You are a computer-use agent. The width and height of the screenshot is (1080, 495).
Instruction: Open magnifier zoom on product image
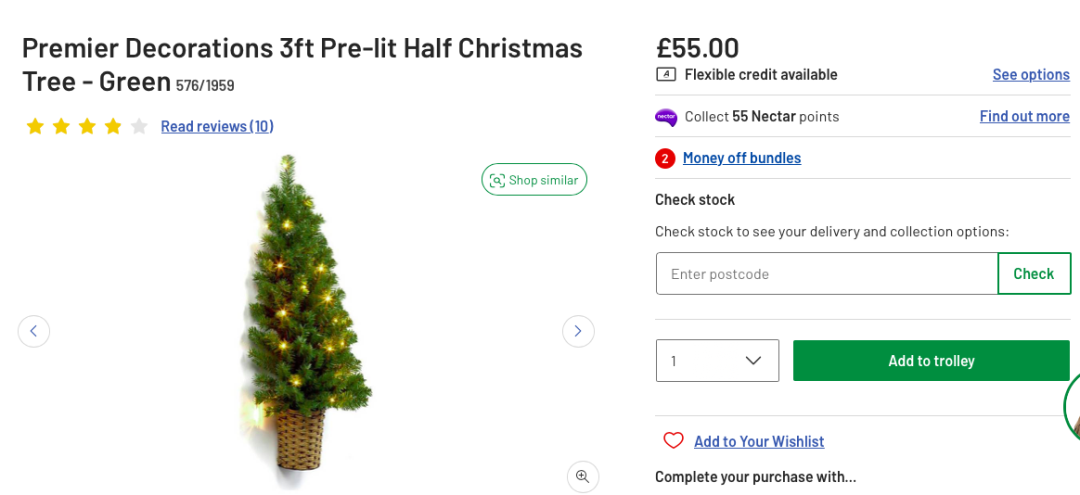point(583,476)
